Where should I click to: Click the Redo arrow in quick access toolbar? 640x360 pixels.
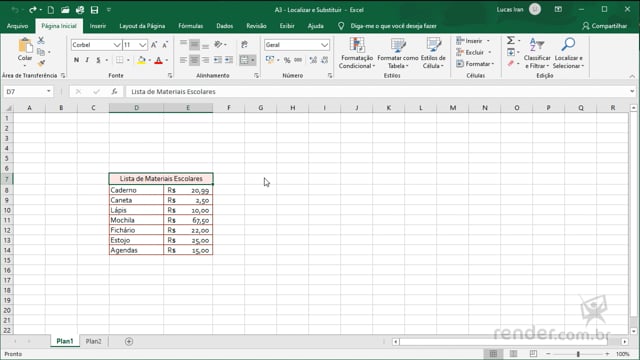33,10
